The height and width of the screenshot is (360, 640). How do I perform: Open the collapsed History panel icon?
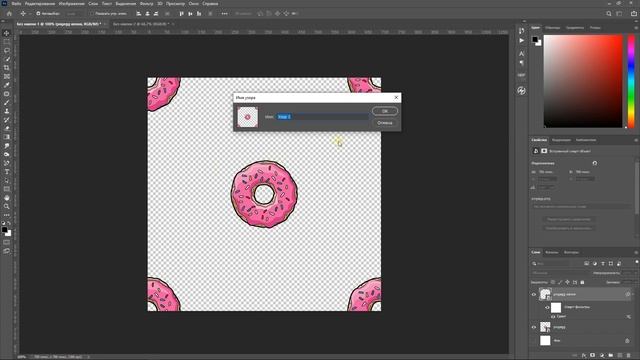[x=522, y=31]
